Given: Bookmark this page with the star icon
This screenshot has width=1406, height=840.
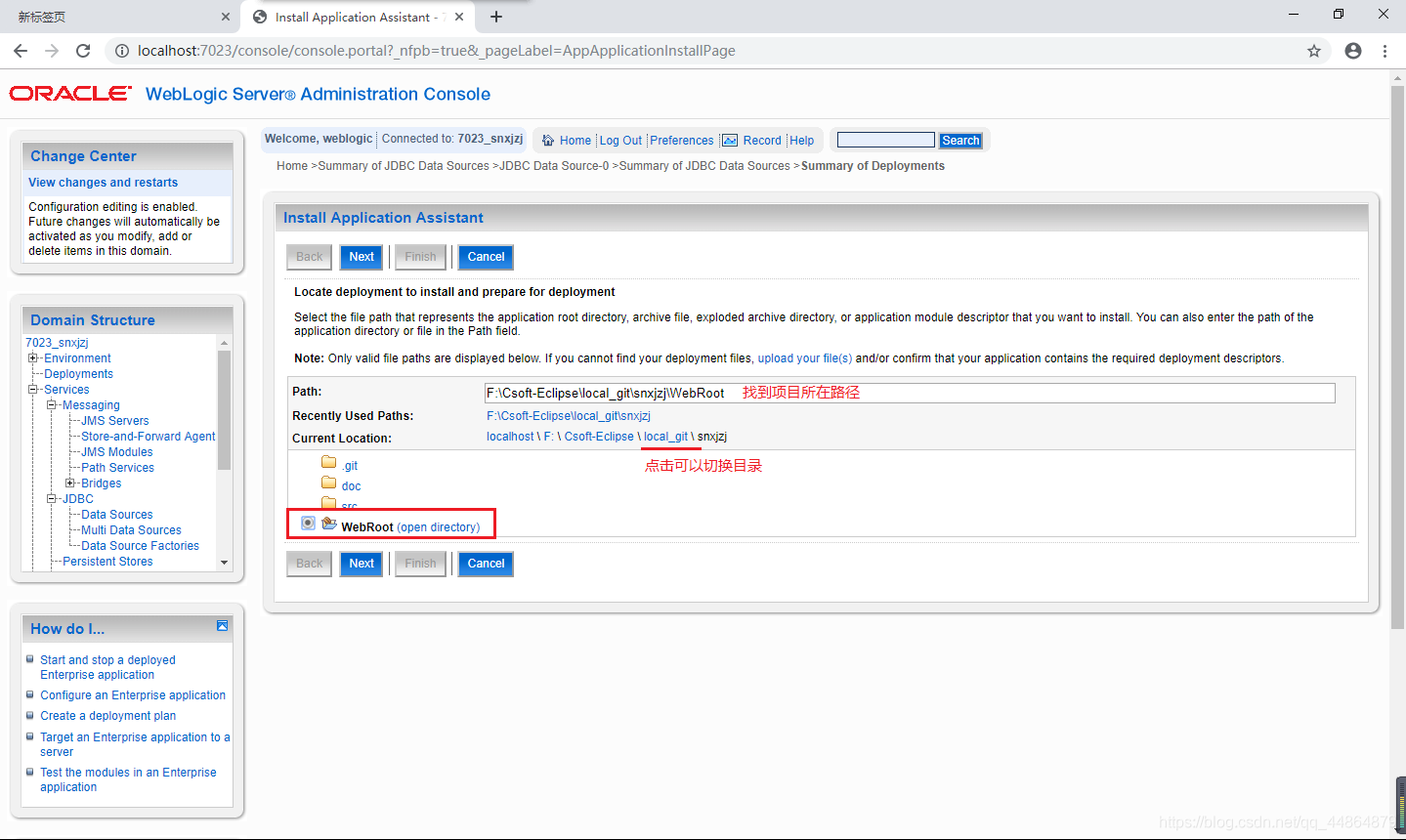Looking at the screenshot, I should [x=1314, y=51].
